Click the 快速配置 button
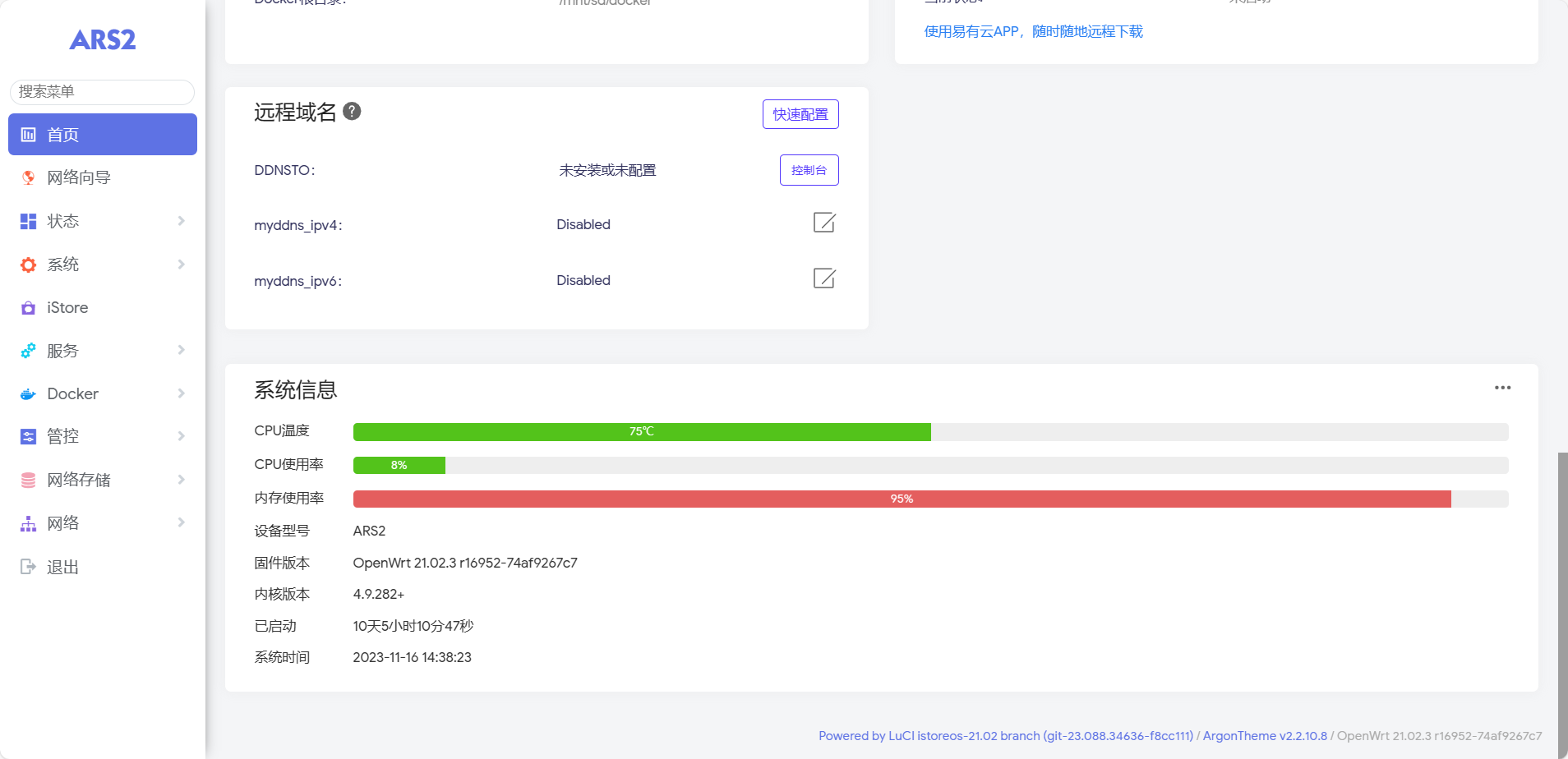The height and width of the screenshot is (759, 1568). 800,114
